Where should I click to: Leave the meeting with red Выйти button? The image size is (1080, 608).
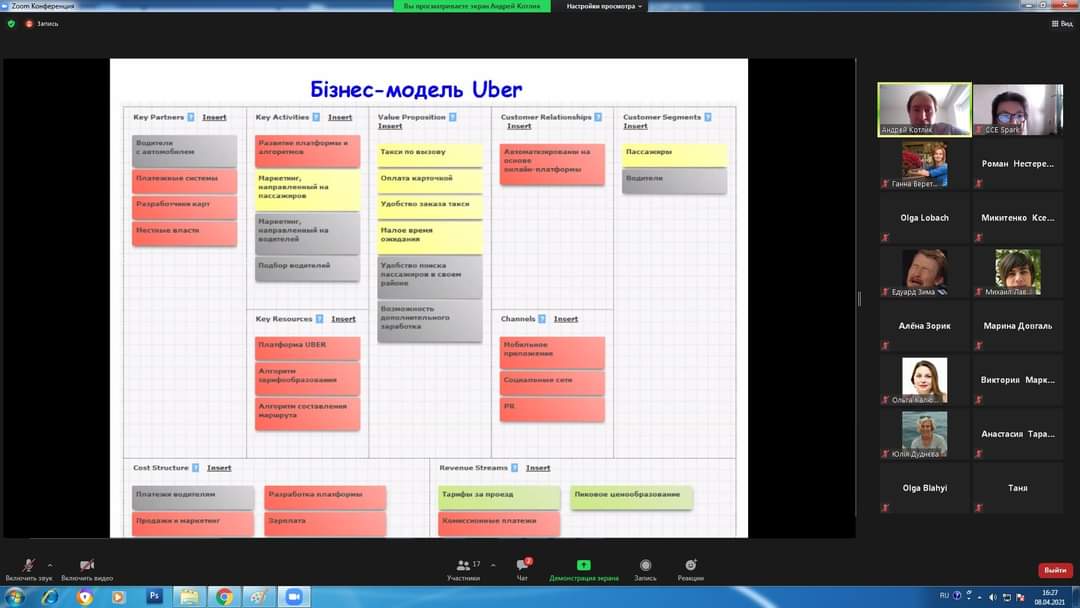(x=1055, y=570)
